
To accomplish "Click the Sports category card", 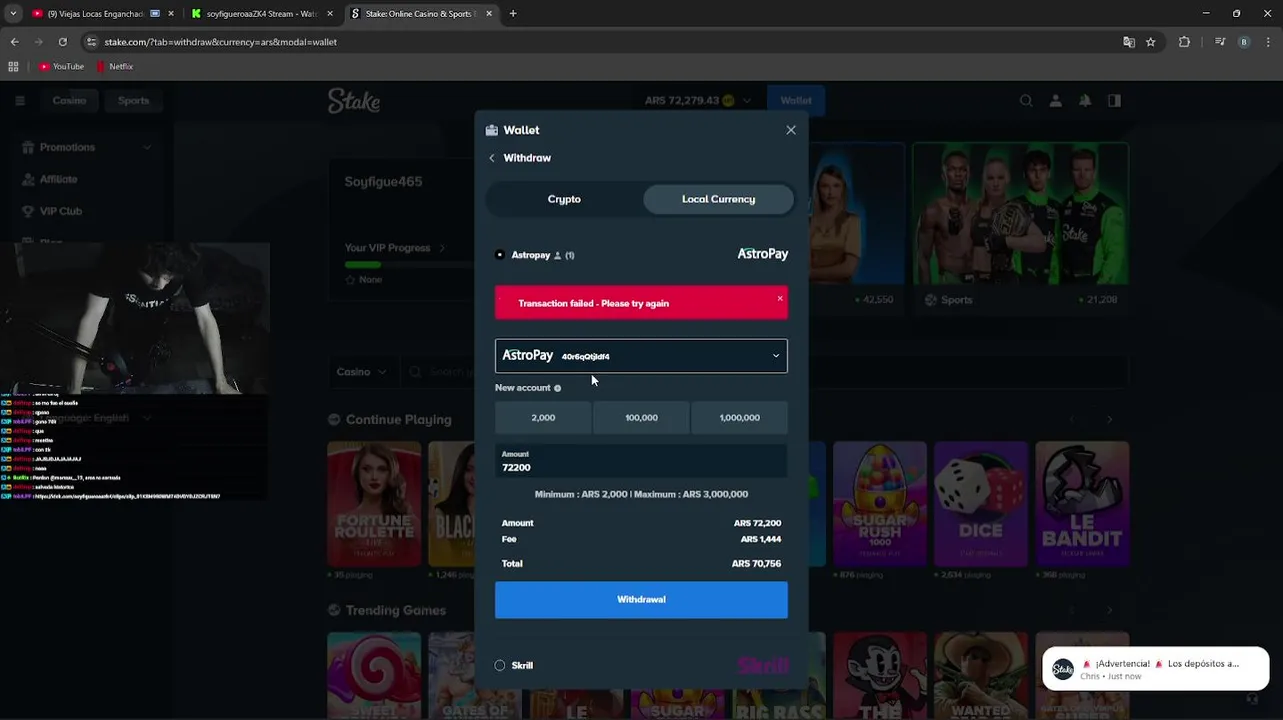I will click(x=1020, y=228).
